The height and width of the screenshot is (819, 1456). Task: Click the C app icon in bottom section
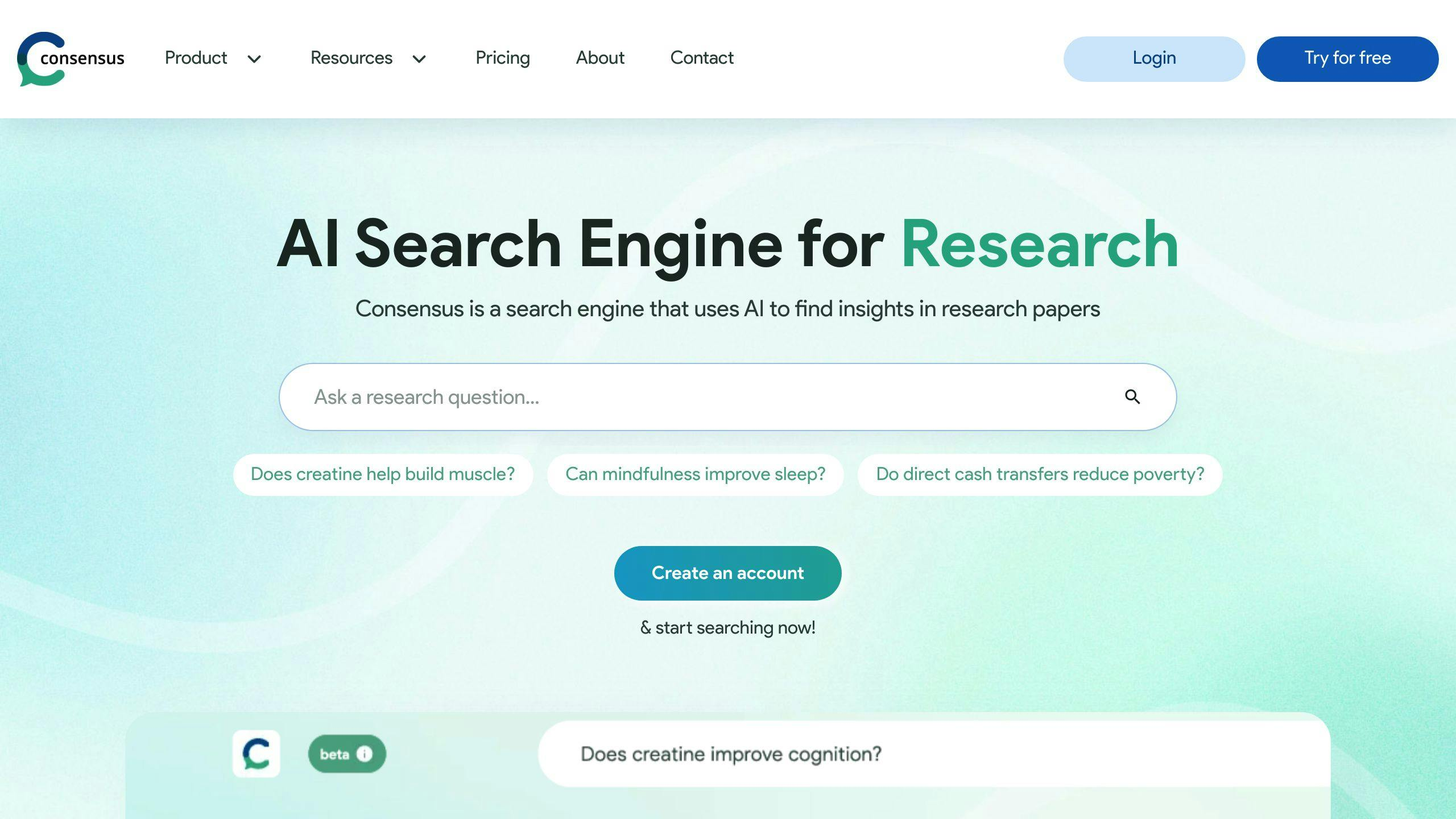click(256, 752)
